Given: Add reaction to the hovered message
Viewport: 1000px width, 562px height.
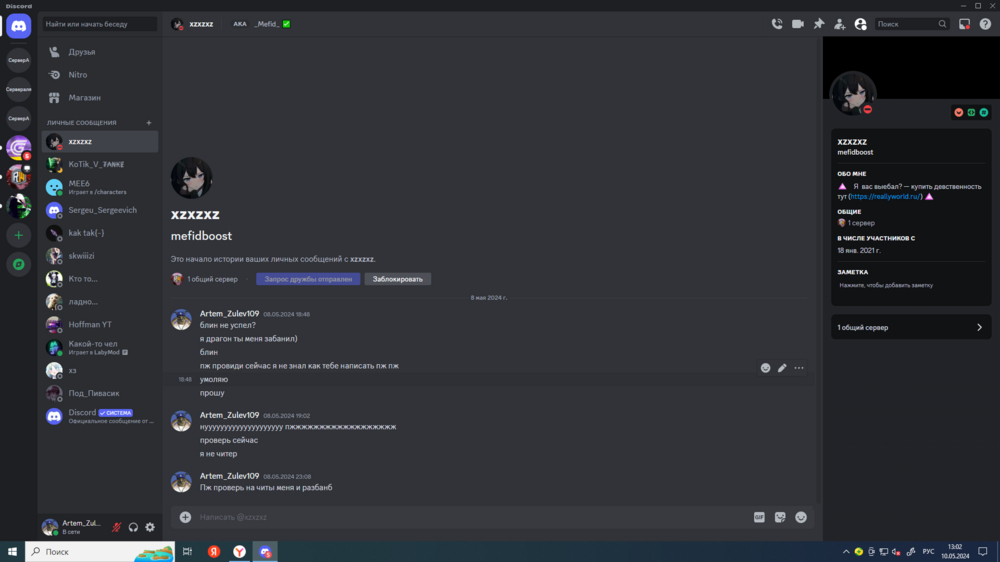Looking at the screenshot, I should [765, 368].
